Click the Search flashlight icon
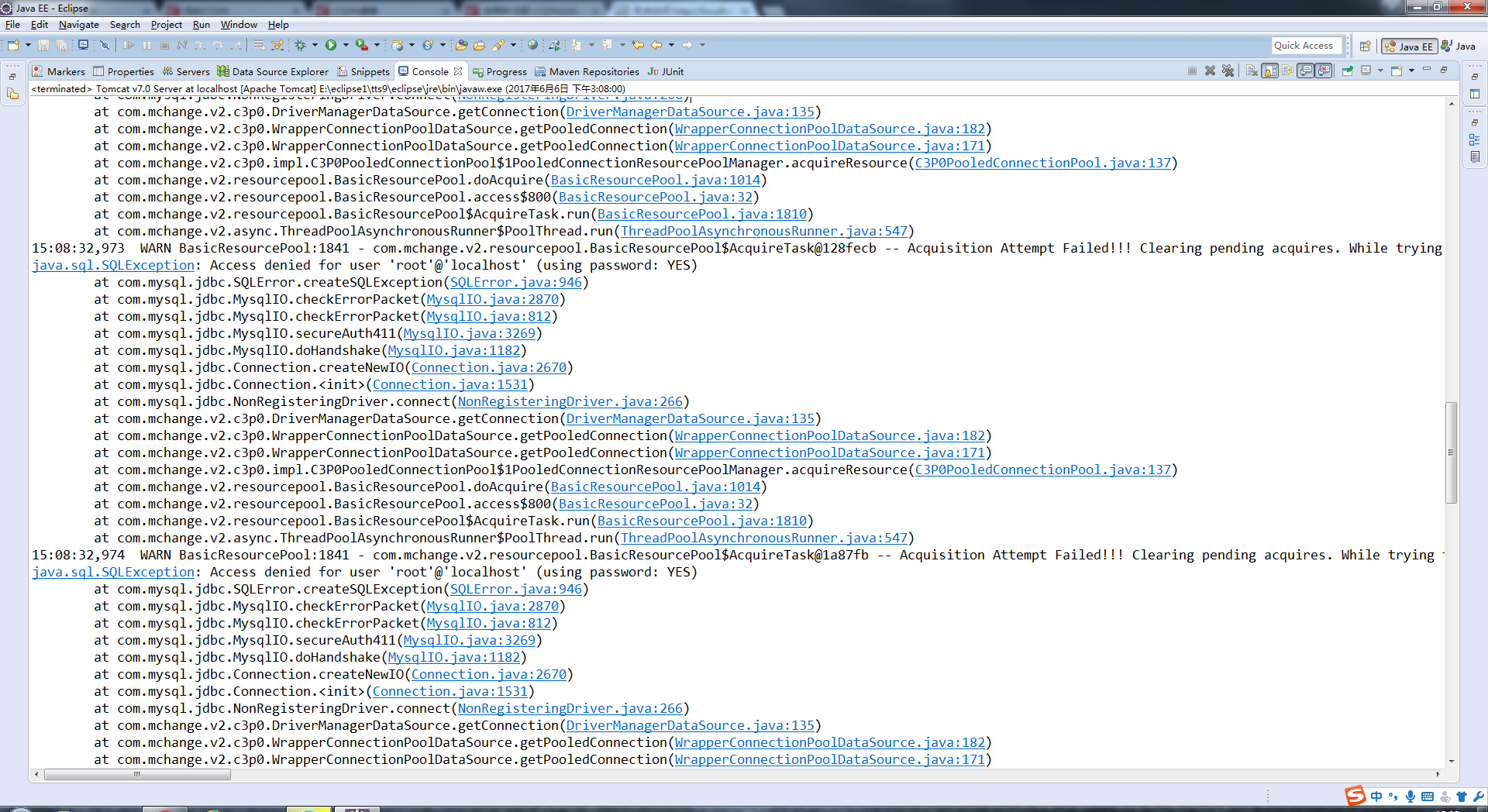 (x=498, y=45)
